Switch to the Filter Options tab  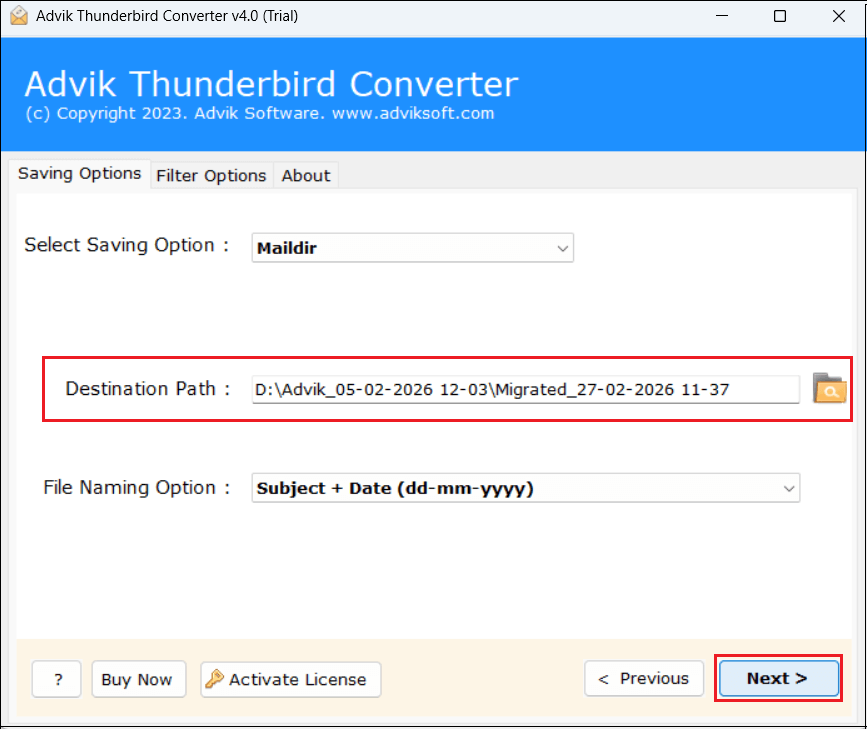[211, 175]
